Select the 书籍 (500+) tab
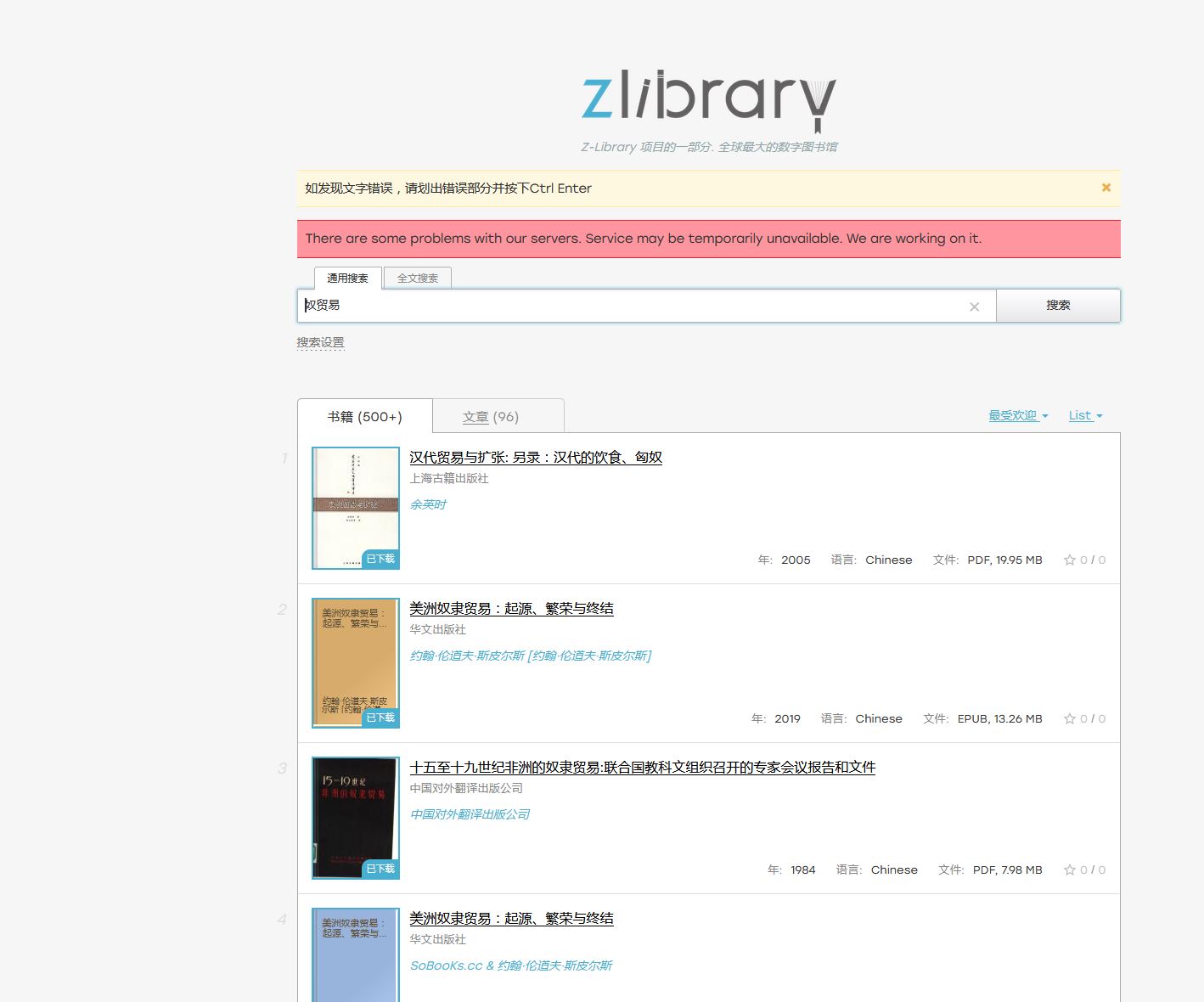The width and height of the screenshot is (1204, 1002). [365, 416]
